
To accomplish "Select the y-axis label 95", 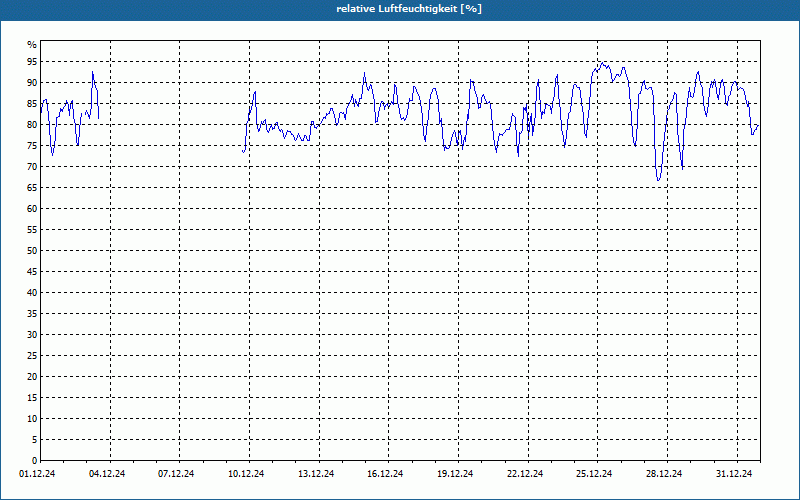I will click(x=32, y=62).
